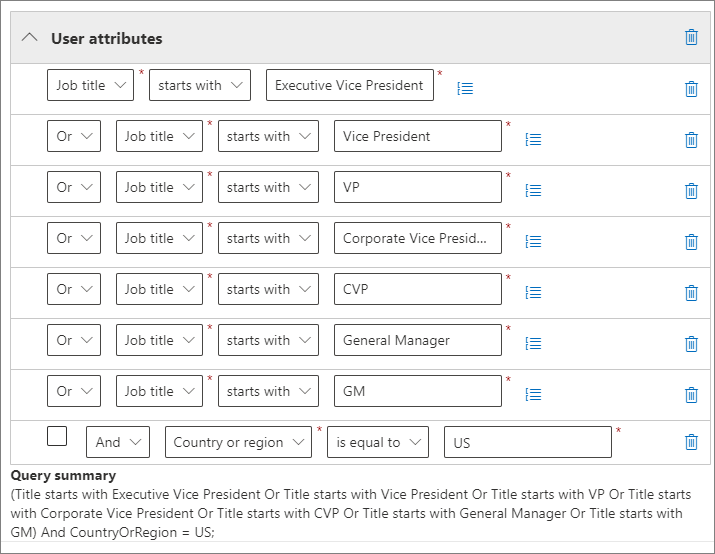Open the first Job title dropdown
This screenshot has width=715, height=554.
click(x=90, y=85)
